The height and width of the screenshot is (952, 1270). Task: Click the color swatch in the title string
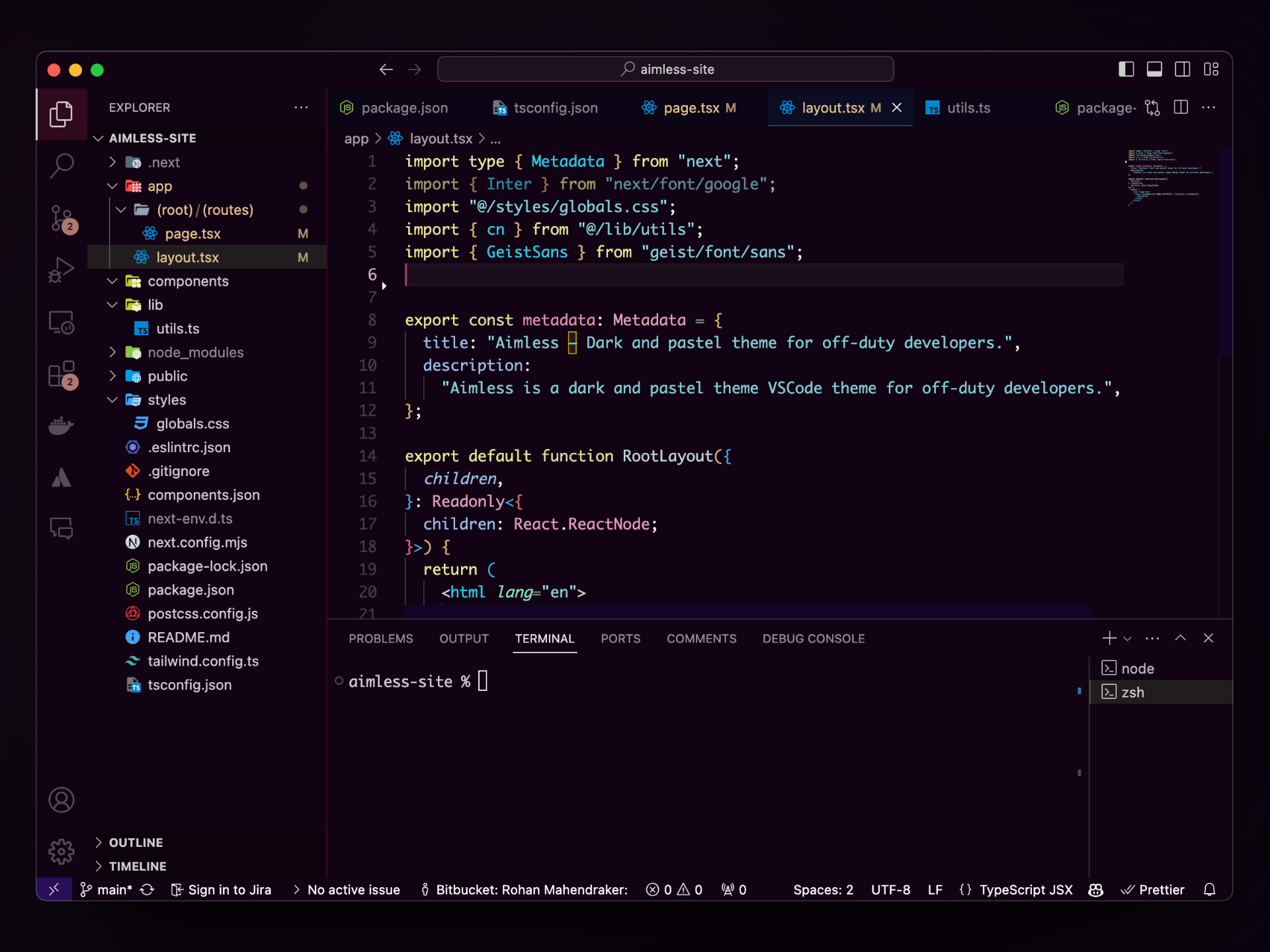572,342
